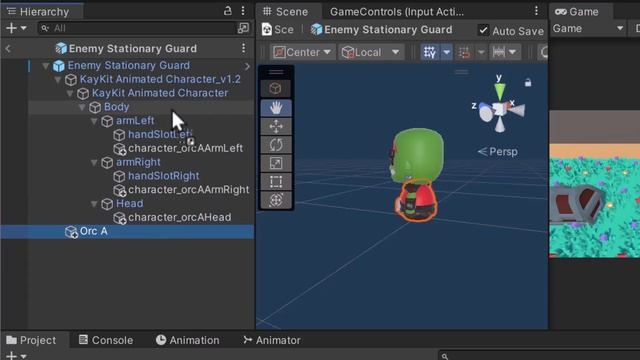Select character_orcAArmRight in Hierarchy
This screenshot has height=360, width=640.
click(x=189, y=190)
